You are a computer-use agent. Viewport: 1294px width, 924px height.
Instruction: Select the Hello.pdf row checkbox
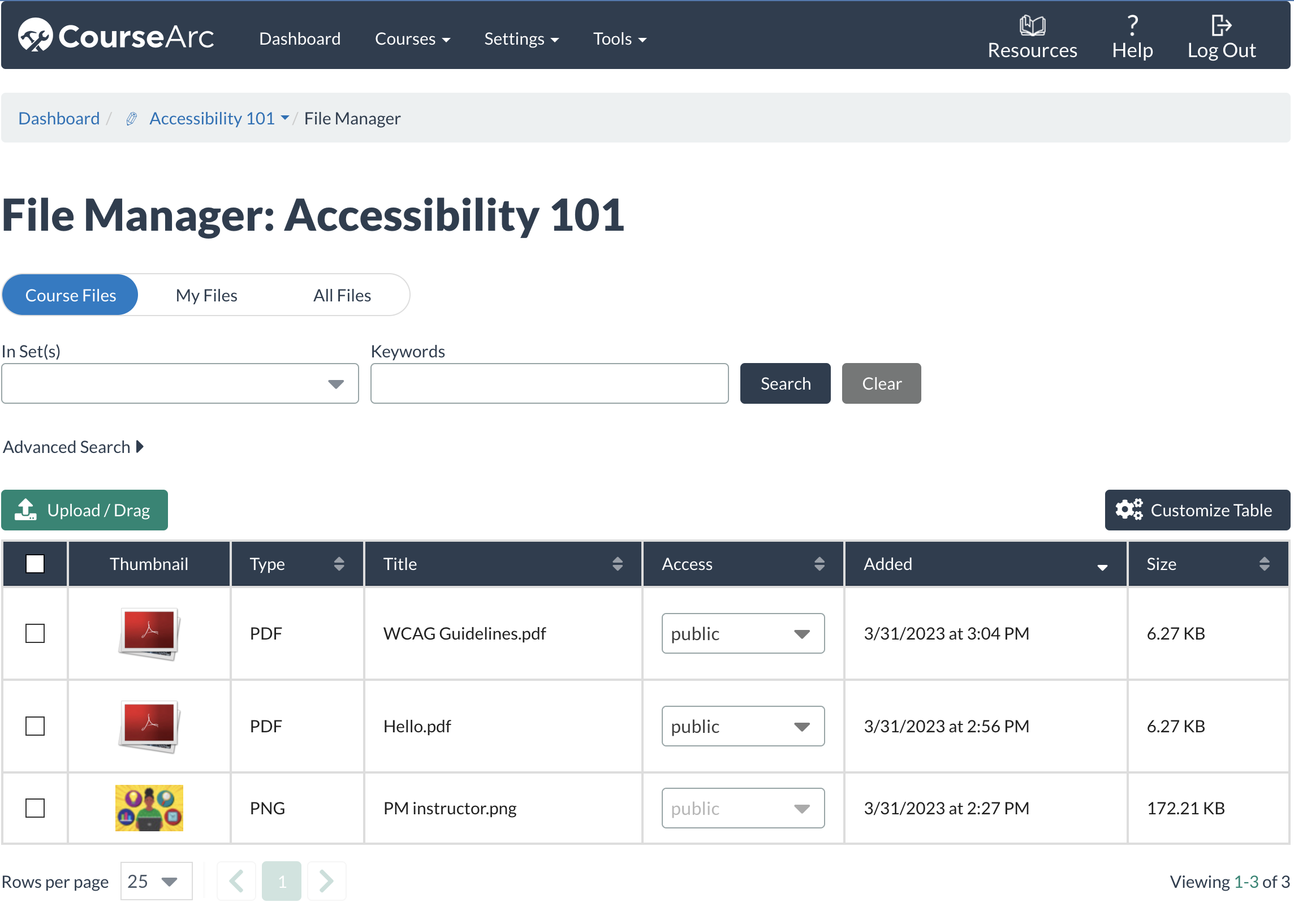(x=35, y=726)
